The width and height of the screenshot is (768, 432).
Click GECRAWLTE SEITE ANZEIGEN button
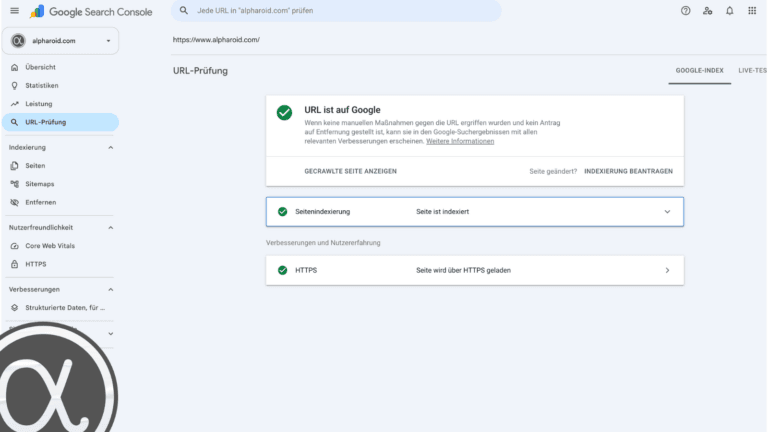coord(350,171)
